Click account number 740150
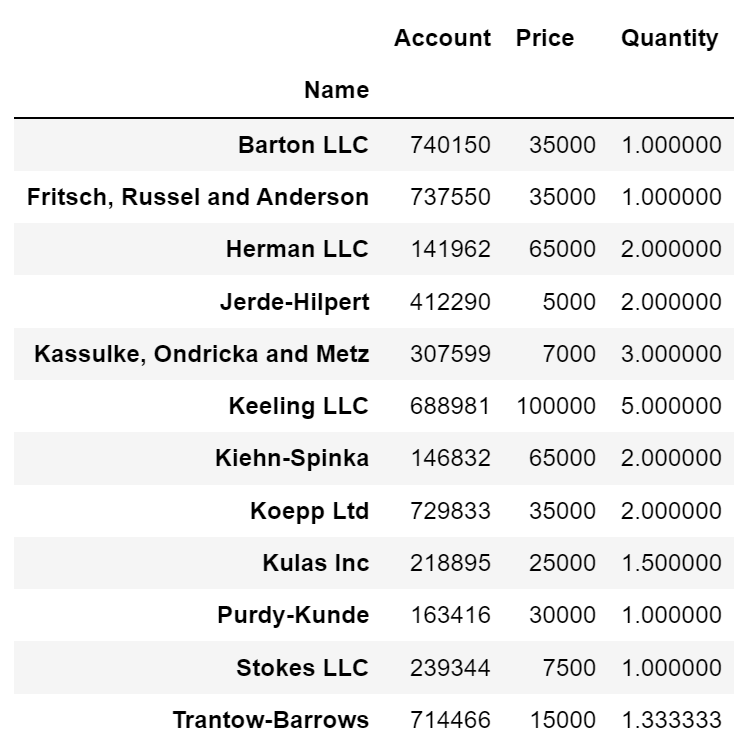 coord(451,145)
